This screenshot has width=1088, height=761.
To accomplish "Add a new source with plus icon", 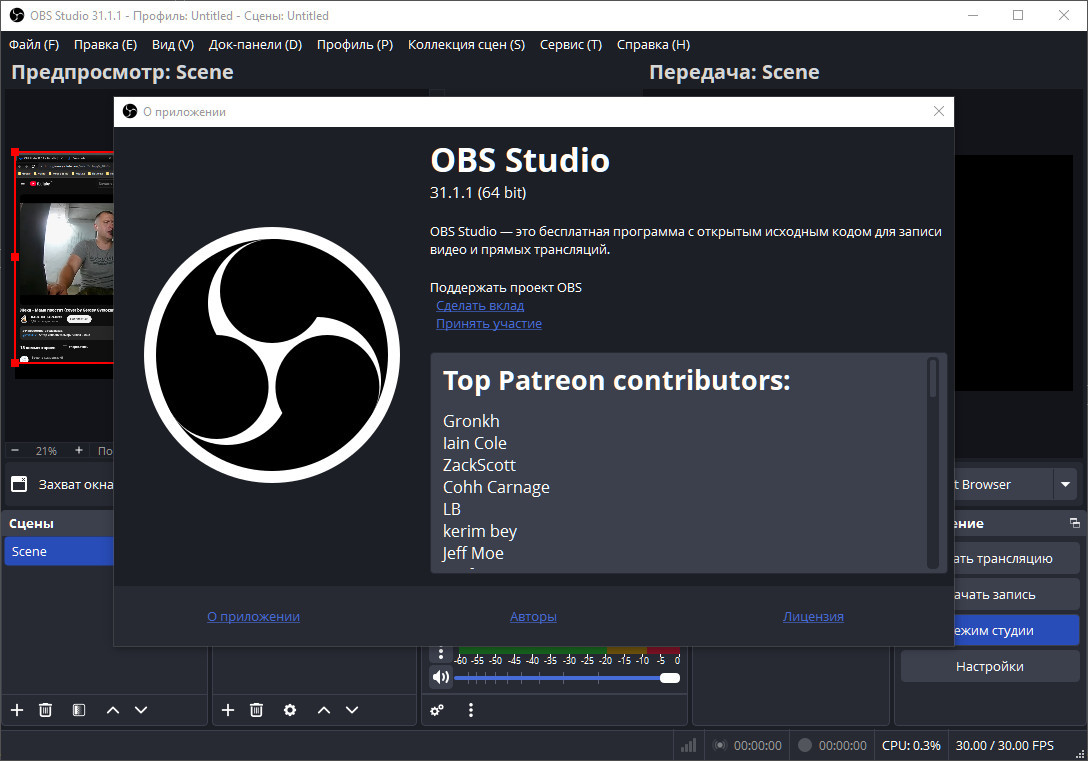I will point(228,710).
